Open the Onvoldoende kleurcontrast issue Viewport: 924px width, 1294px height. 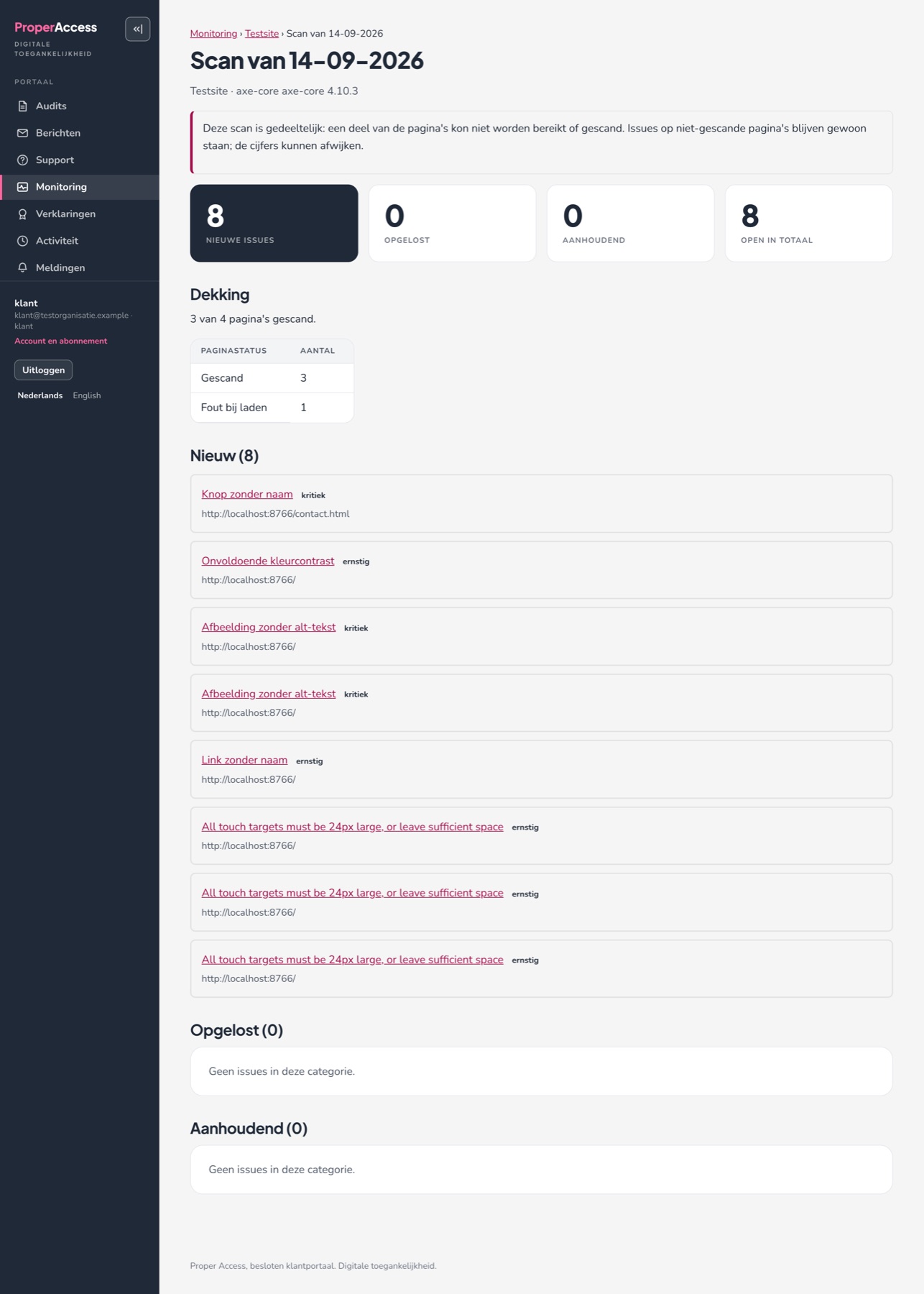[268, 561]
